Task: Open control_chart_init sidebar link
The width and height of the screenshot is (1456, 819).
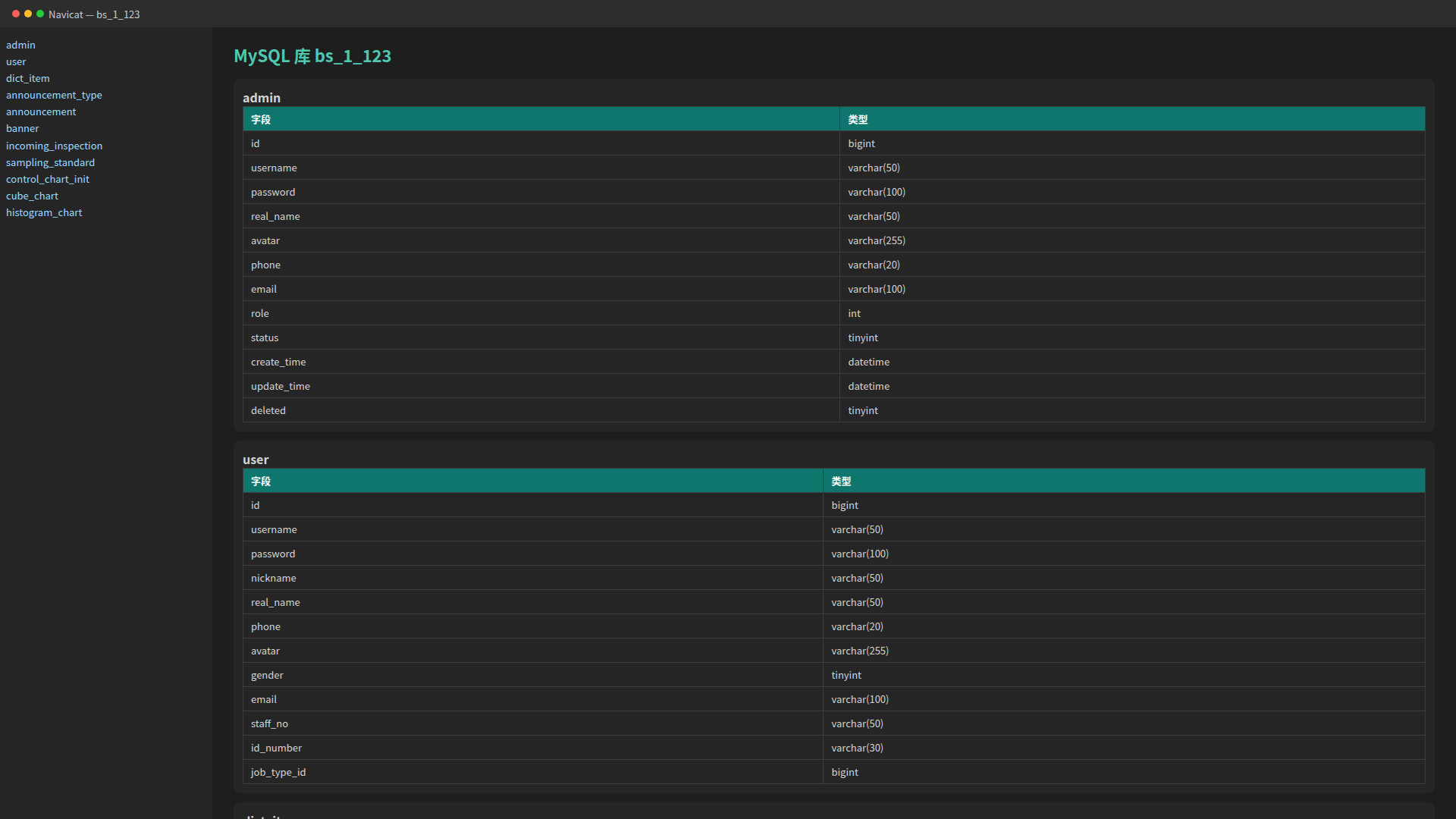Action: [x=48, y=179]
